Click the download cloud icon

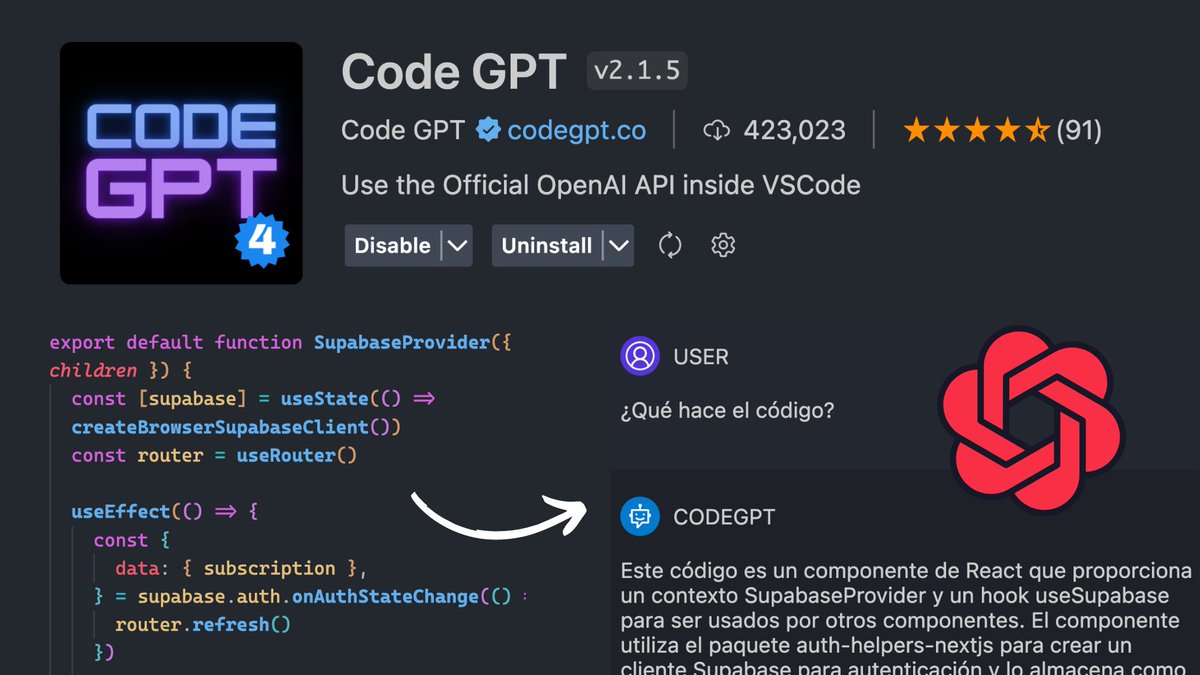tap(717, 130)
